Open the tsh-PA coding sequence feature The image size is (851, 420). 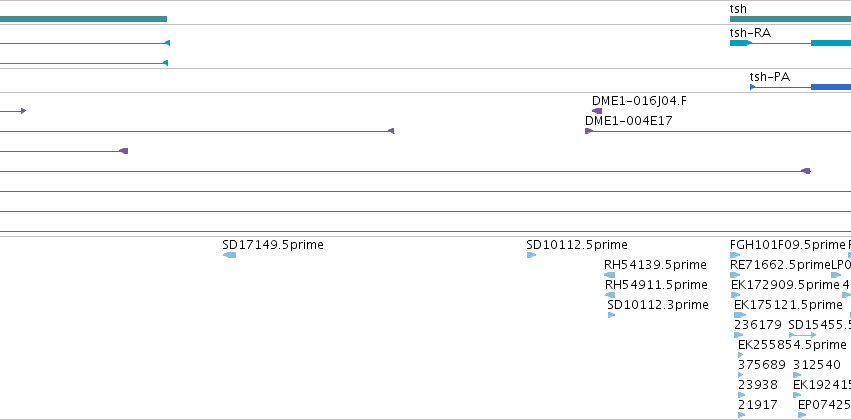coord(801,87)
